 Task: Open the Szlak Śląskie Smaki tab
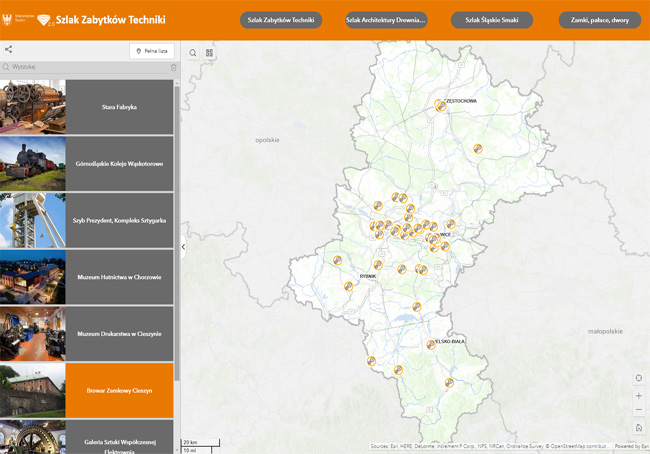point(492,20)
